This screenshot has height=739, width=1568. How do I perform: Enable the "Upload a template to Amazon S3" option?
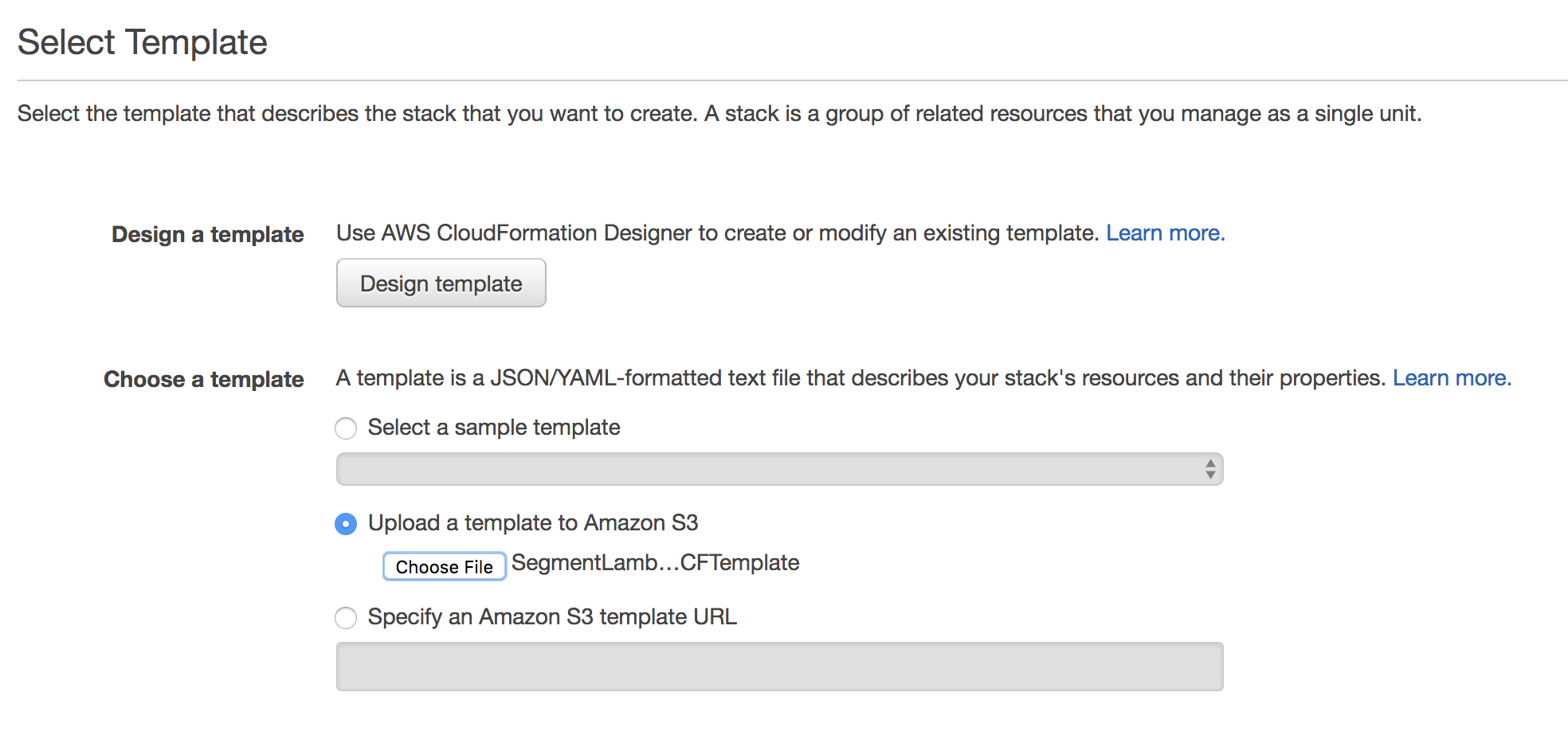pos(346,524)
